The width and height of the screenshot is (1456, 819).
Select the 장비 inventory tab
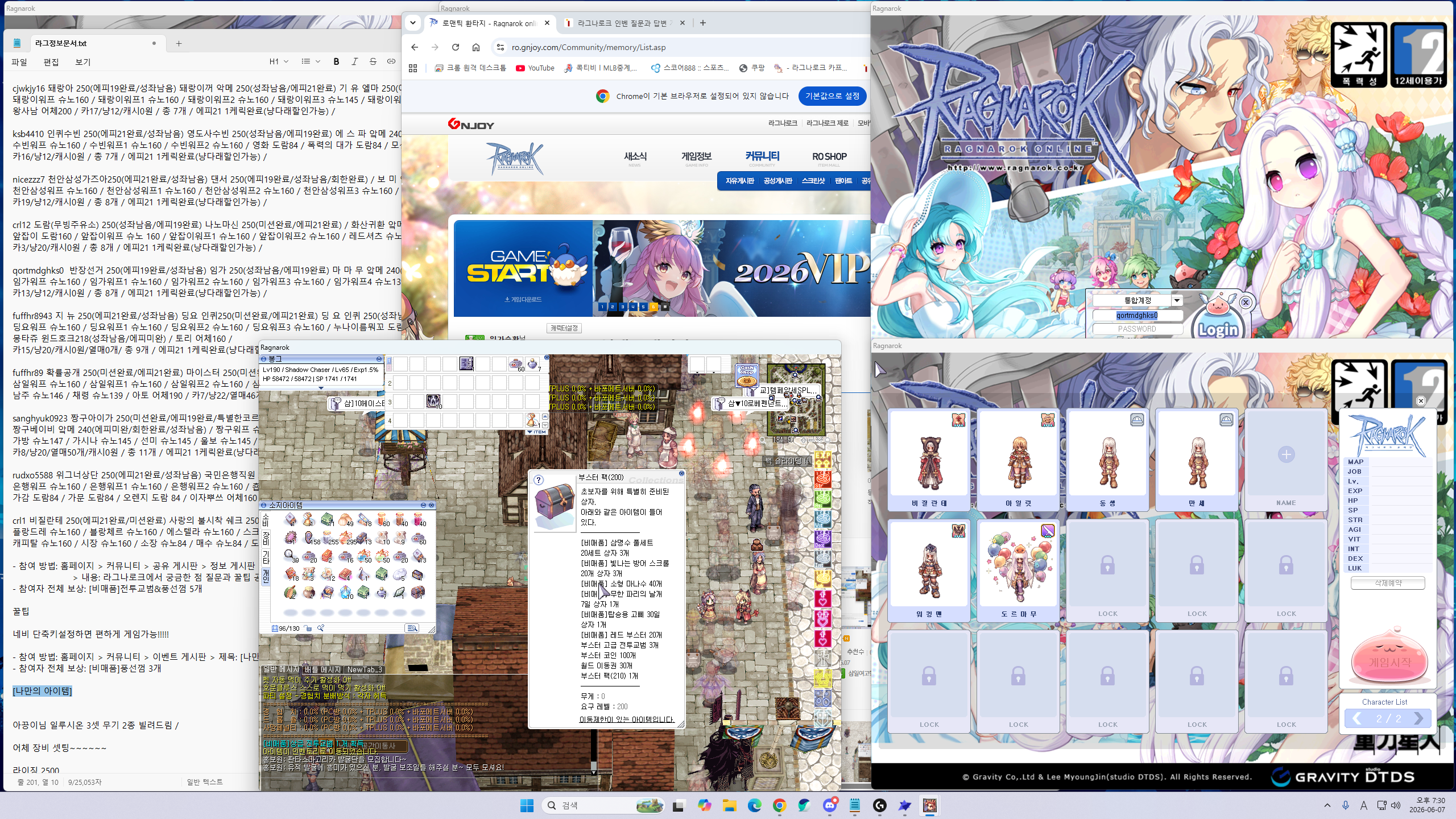(x=266, y=538)
